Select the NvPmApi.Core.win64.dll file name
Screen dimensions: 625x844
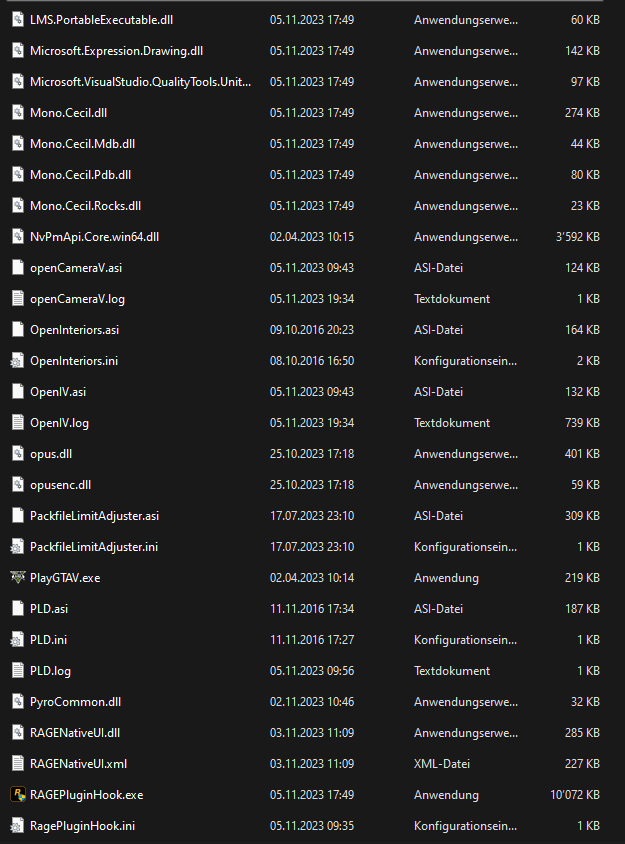coord(94,237)
